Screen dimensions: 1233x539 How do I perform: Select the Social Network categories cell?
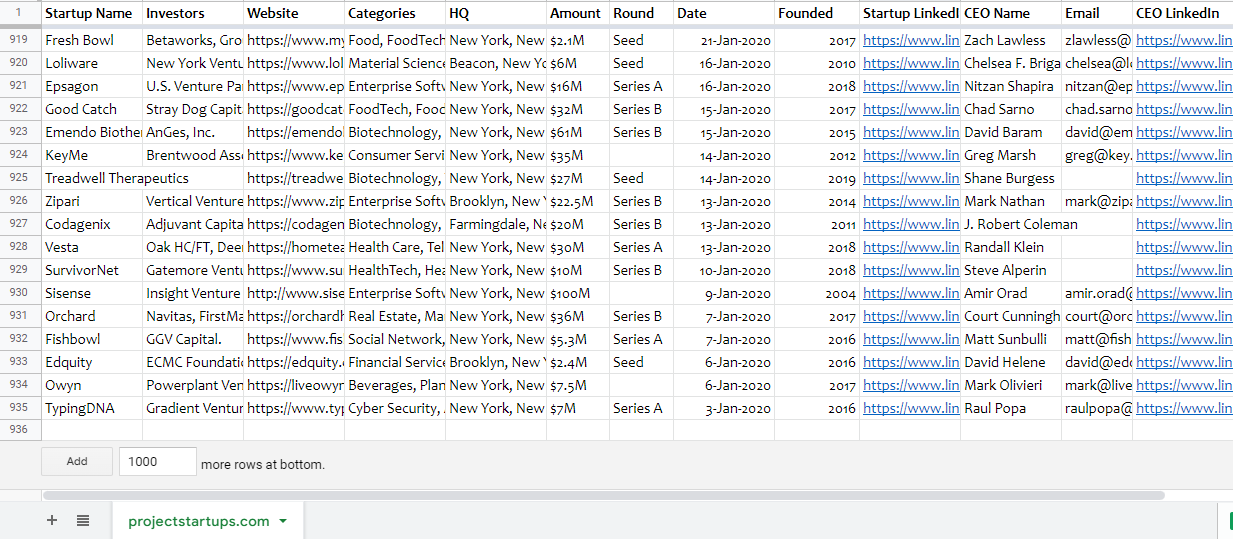coord(395,339)
